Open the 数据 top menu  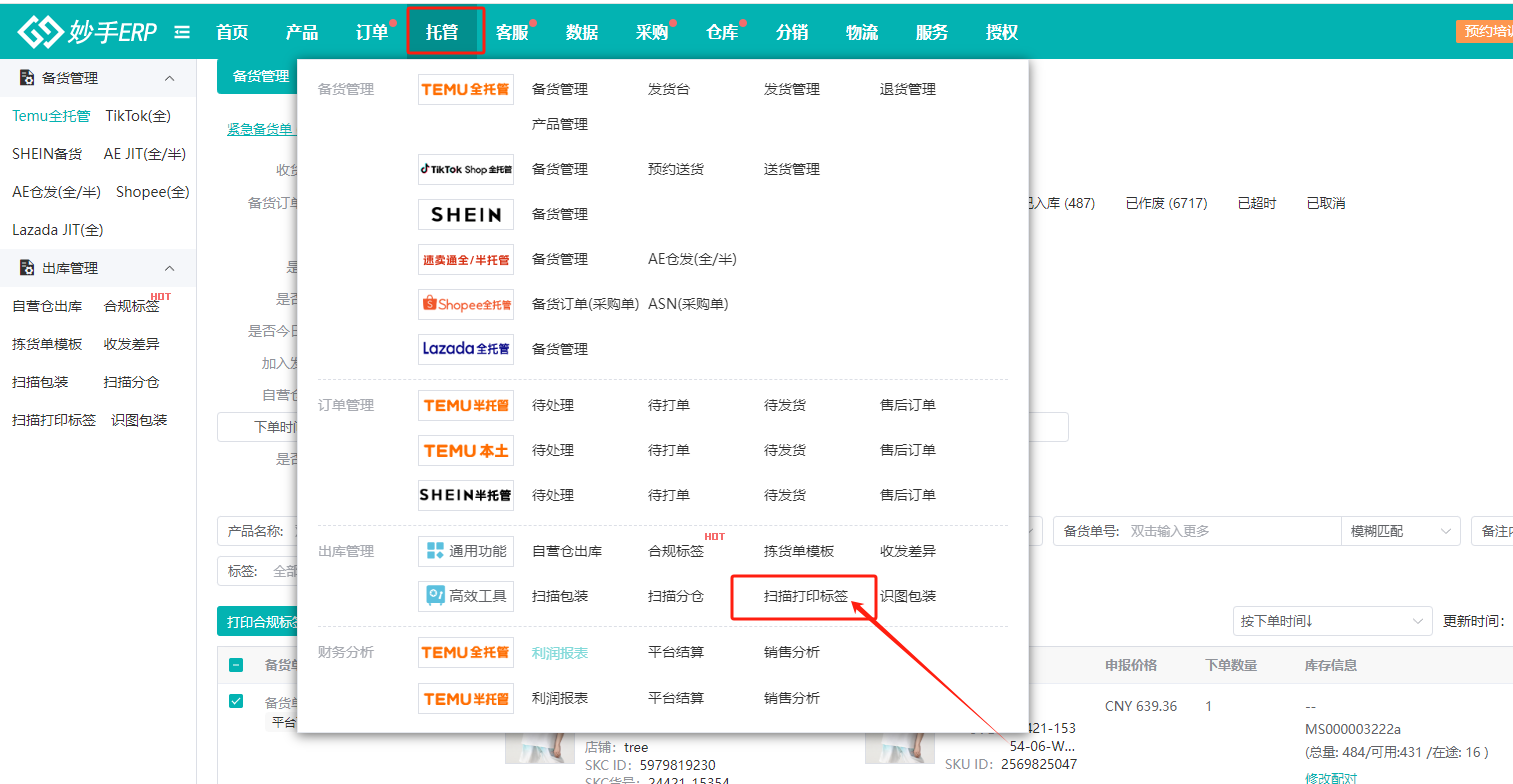[x=582, y=32]
